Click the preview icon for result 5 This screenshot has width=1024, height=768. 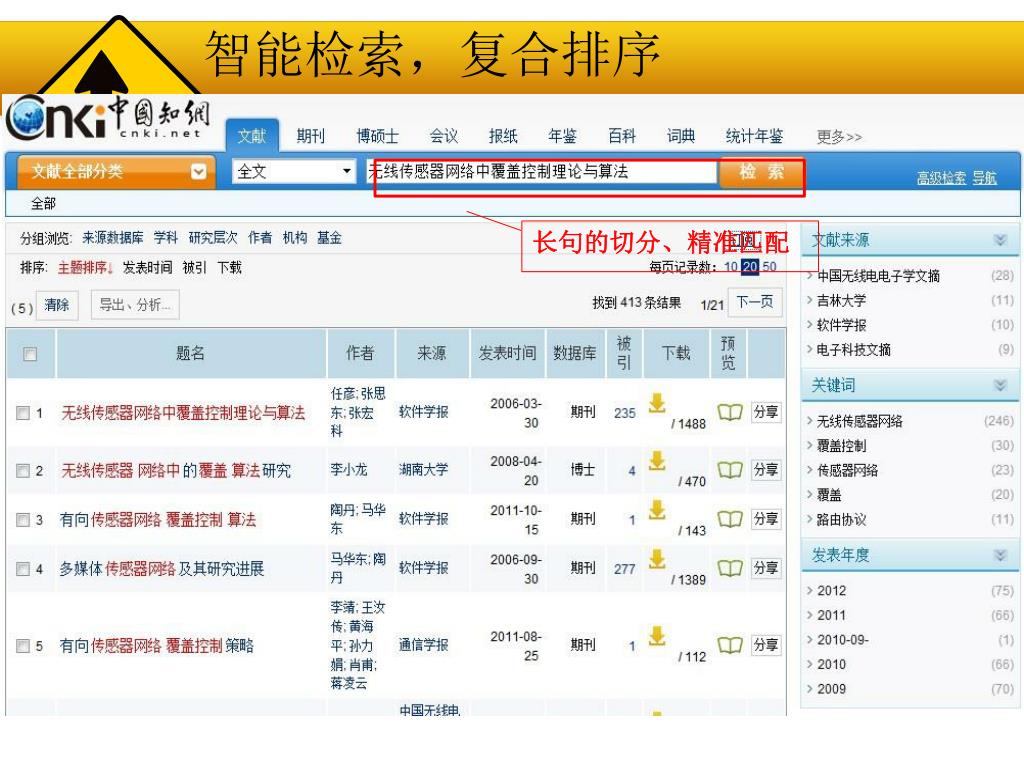[x=729, y=645]
